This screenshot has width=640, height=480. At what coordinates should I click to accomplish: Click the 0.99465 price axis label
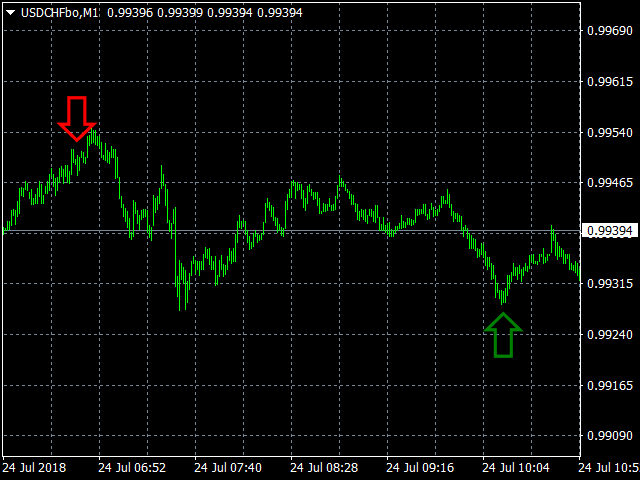[610, 182]
